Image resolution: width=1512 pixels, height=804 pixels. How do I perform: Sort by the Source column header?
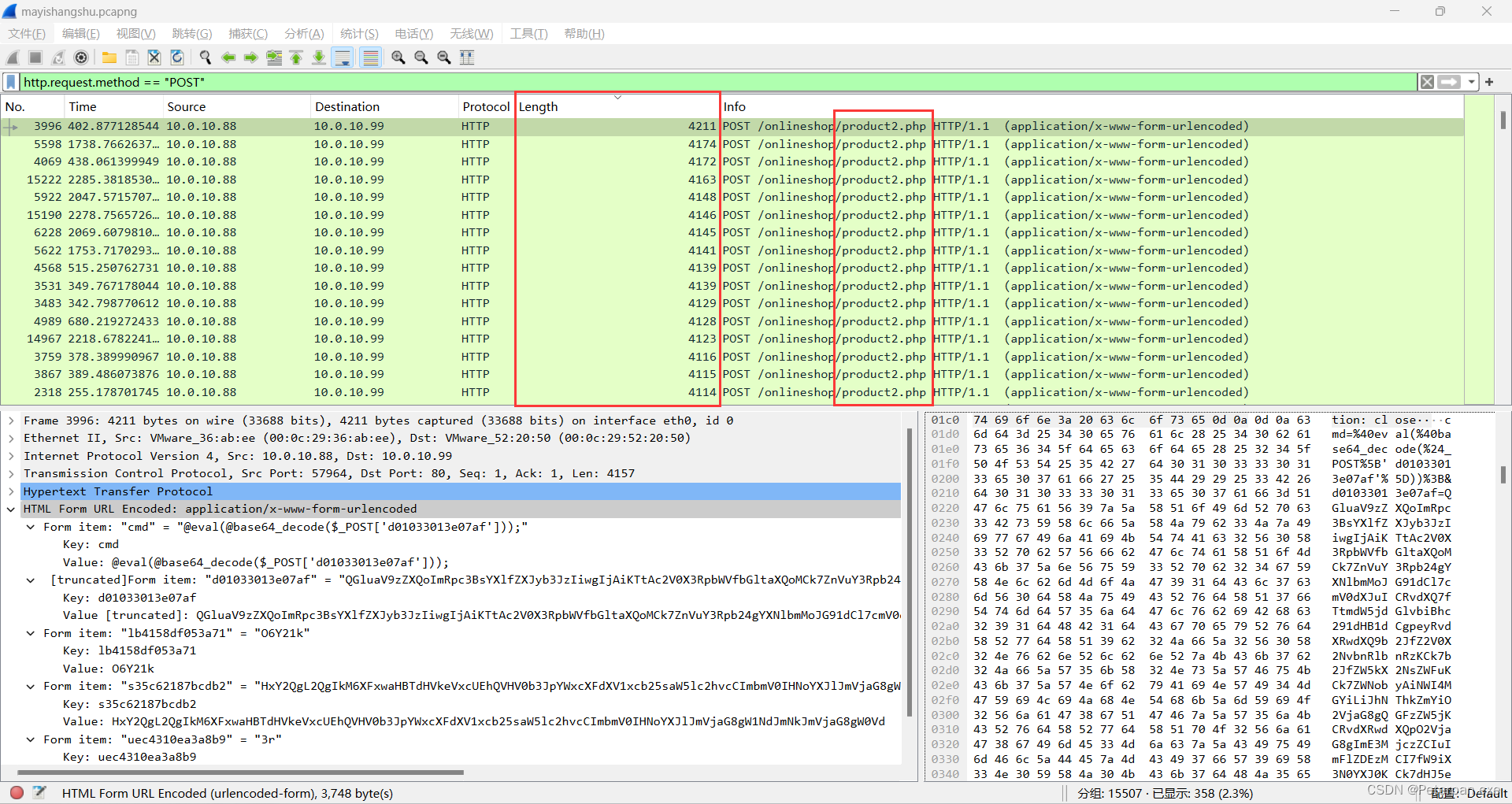[236, 106]
